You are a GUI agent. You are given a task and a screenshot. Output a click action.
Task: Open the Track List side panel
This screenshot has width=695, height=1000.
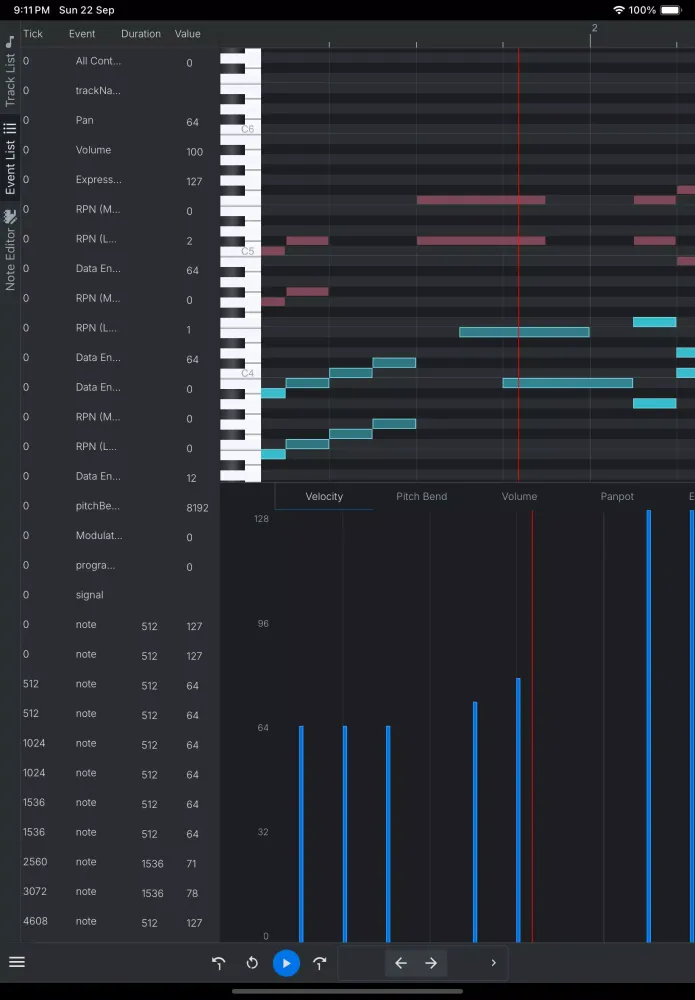10,70
